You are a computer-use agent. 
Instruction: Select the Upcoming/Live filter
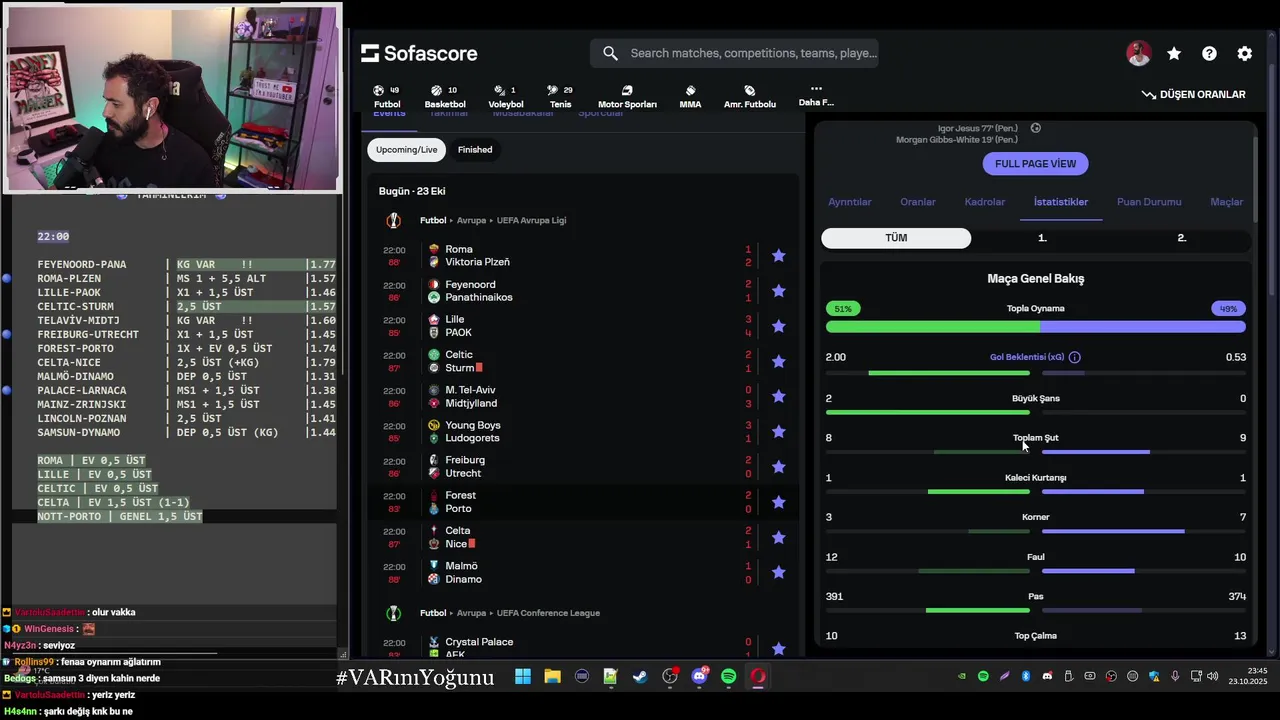click(406, 150)
